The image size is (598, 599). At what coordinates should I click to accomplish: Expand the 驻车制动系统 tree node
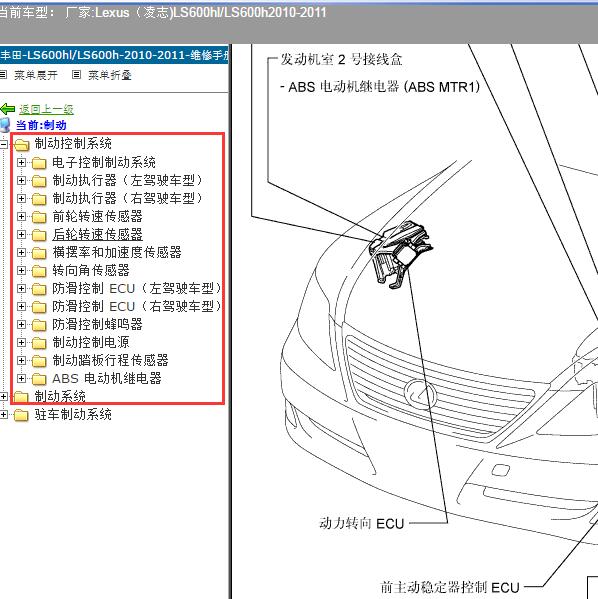tap(3, 414)
